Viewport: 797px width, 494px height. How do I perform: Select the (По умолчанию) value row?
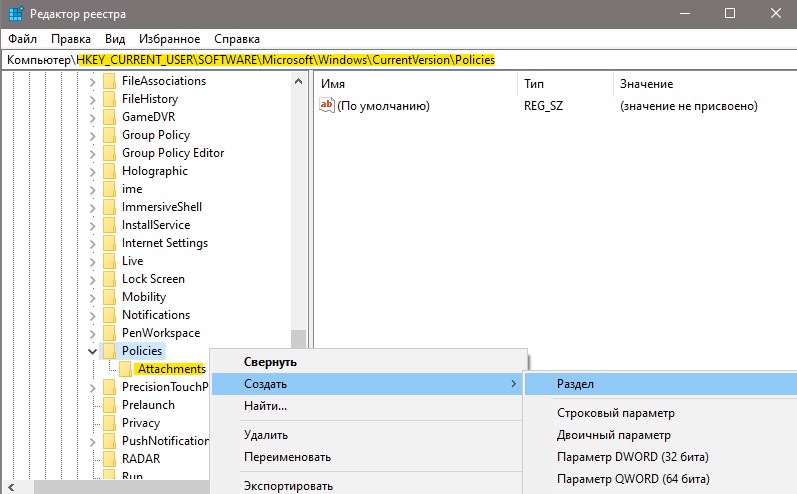[x=556, y=106]
